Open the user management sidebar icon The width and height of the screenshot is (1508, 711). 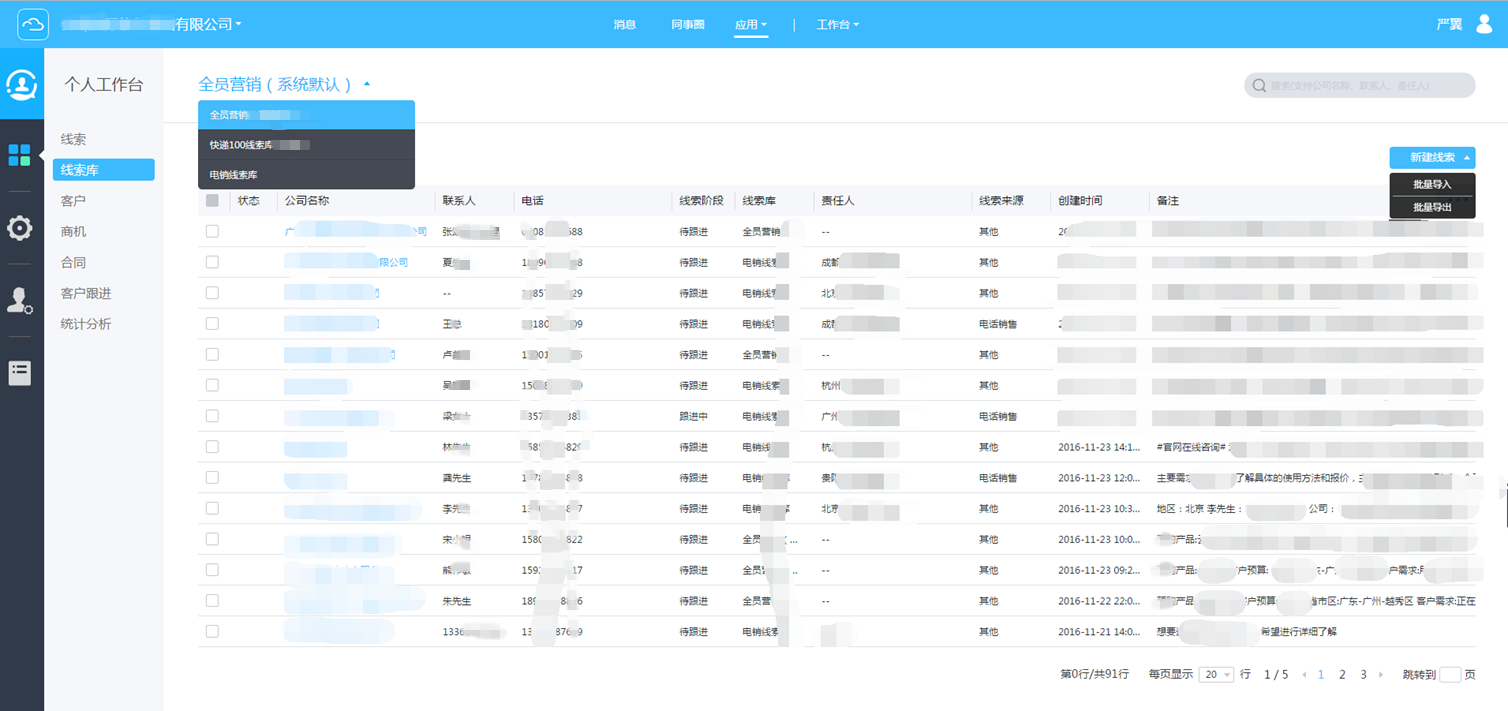20,300
